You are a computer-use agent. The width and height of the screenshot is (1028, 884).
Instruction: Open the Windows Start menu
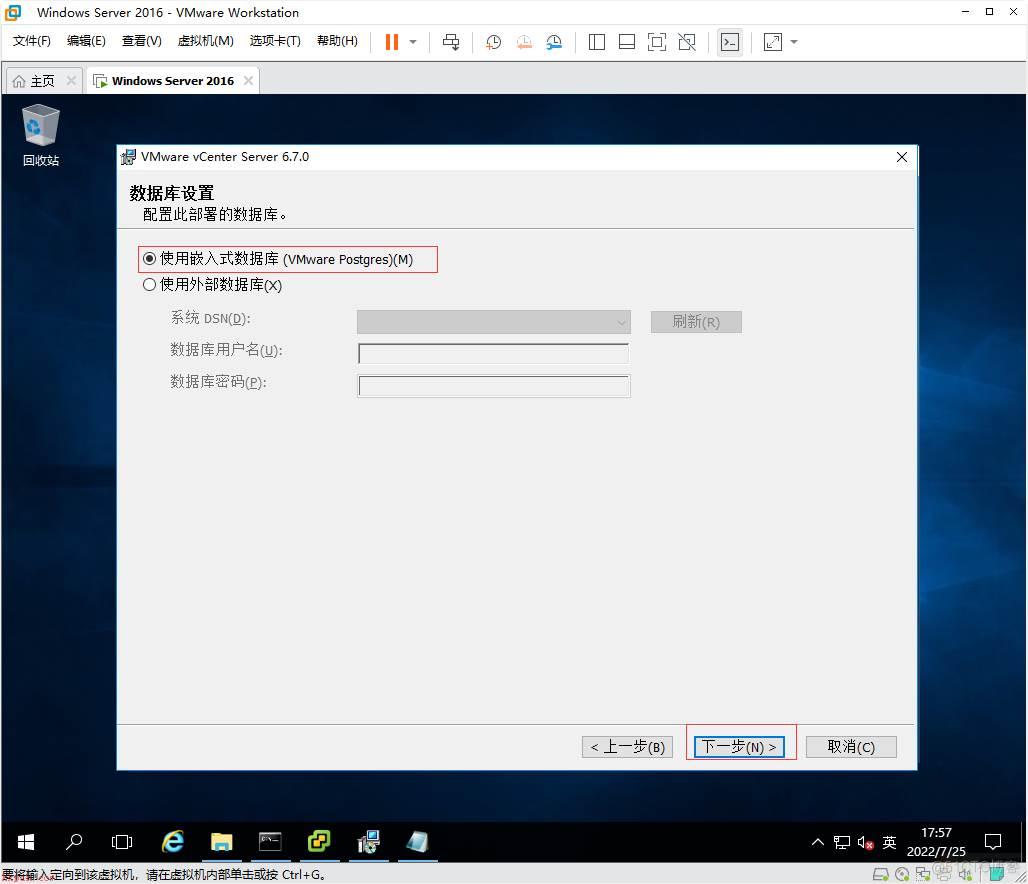(x=26, y=842)
